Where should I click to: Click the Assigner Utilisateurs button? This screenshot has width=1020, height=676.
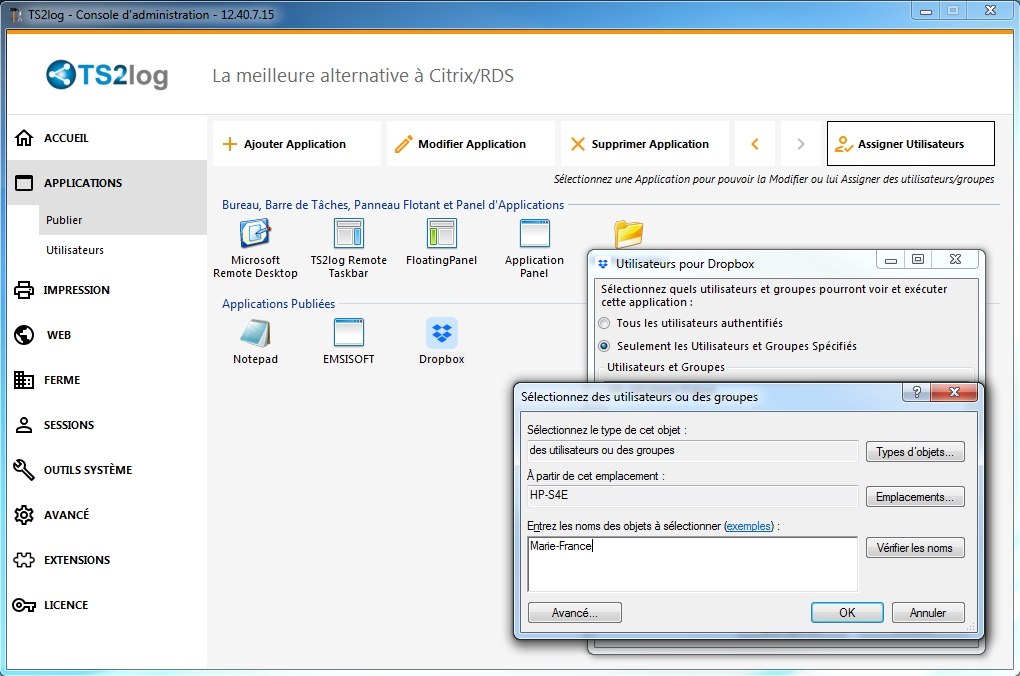(x=911, y=144)
